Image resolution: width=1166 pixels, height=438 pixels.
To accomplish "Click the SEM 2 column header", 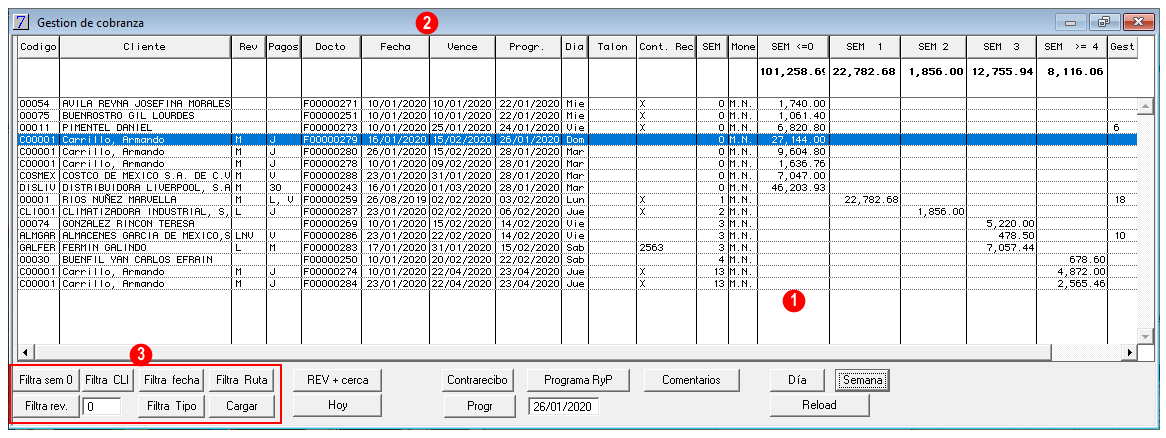I will click(x=933, y=47).
